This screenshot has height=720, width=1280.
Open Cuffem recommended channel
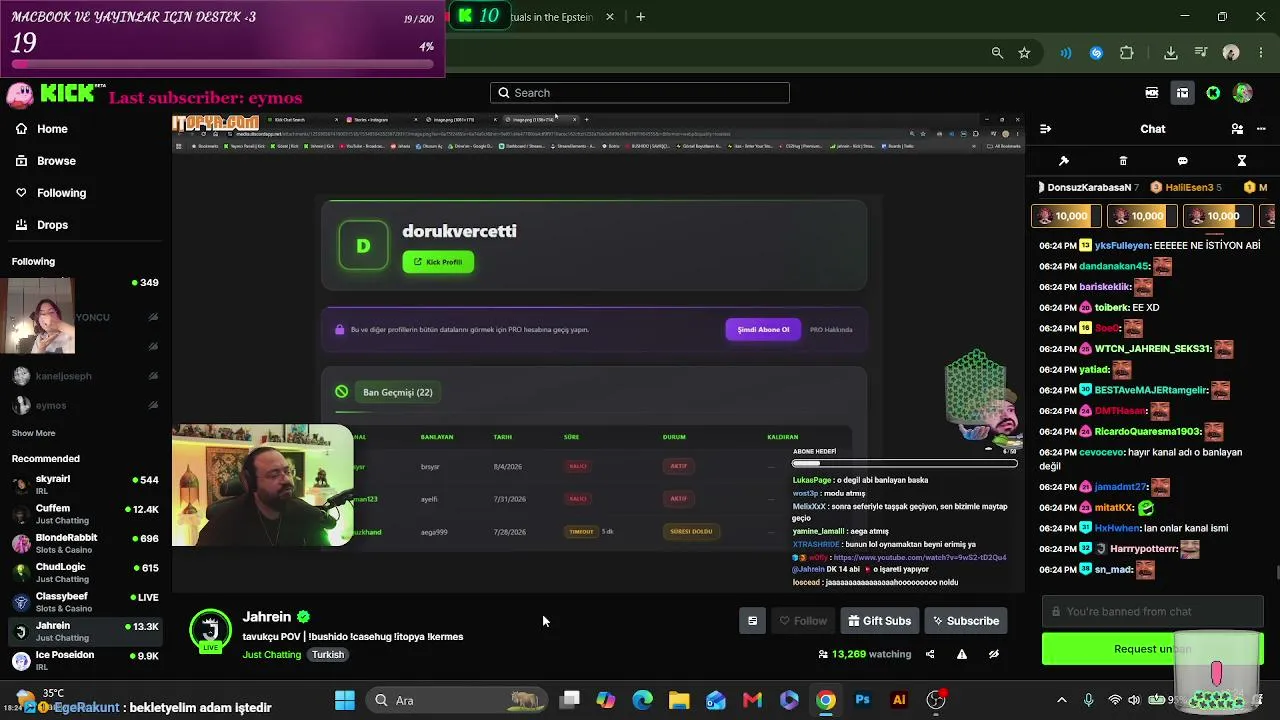click(85, 514)
